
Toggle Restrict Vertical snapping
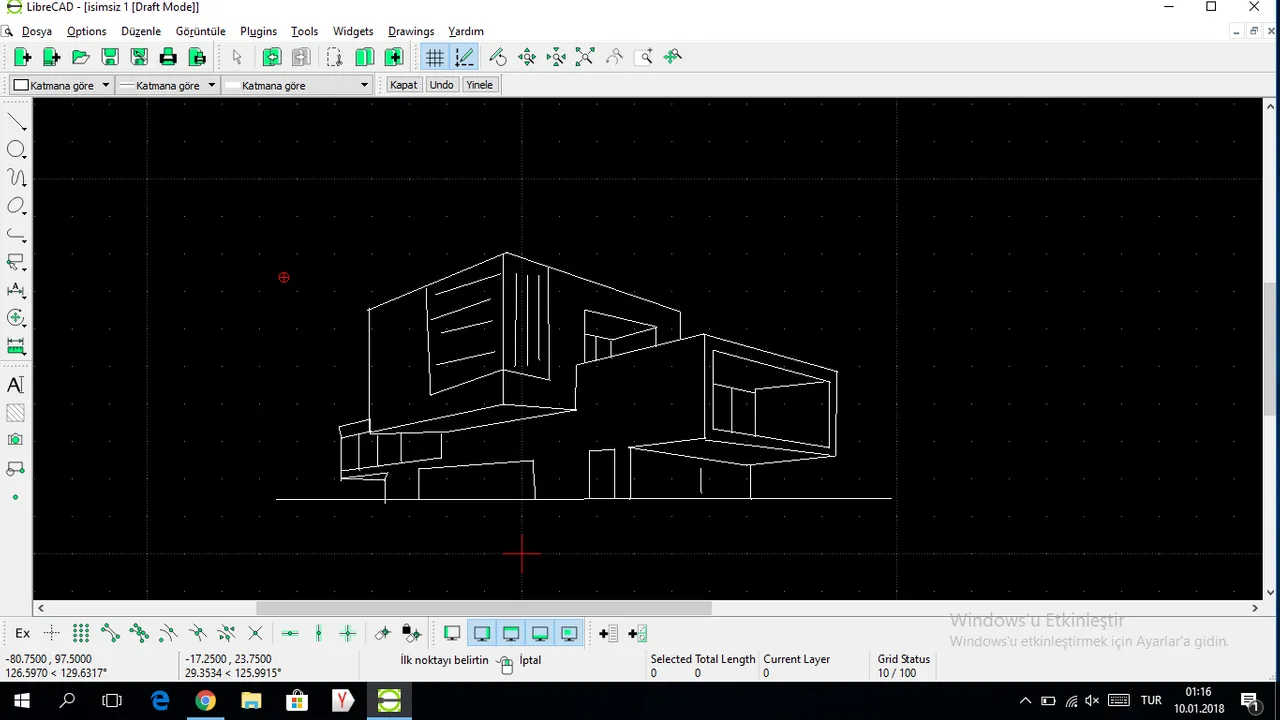(319, 633)
